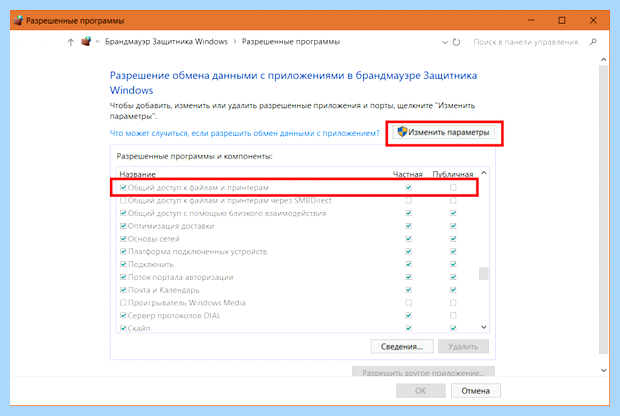Toggle Публичная for Почта и Календарь
Image resolution: width=620 pixels, height=416 pixels.
pyautogui.click(x=453, y=290)
